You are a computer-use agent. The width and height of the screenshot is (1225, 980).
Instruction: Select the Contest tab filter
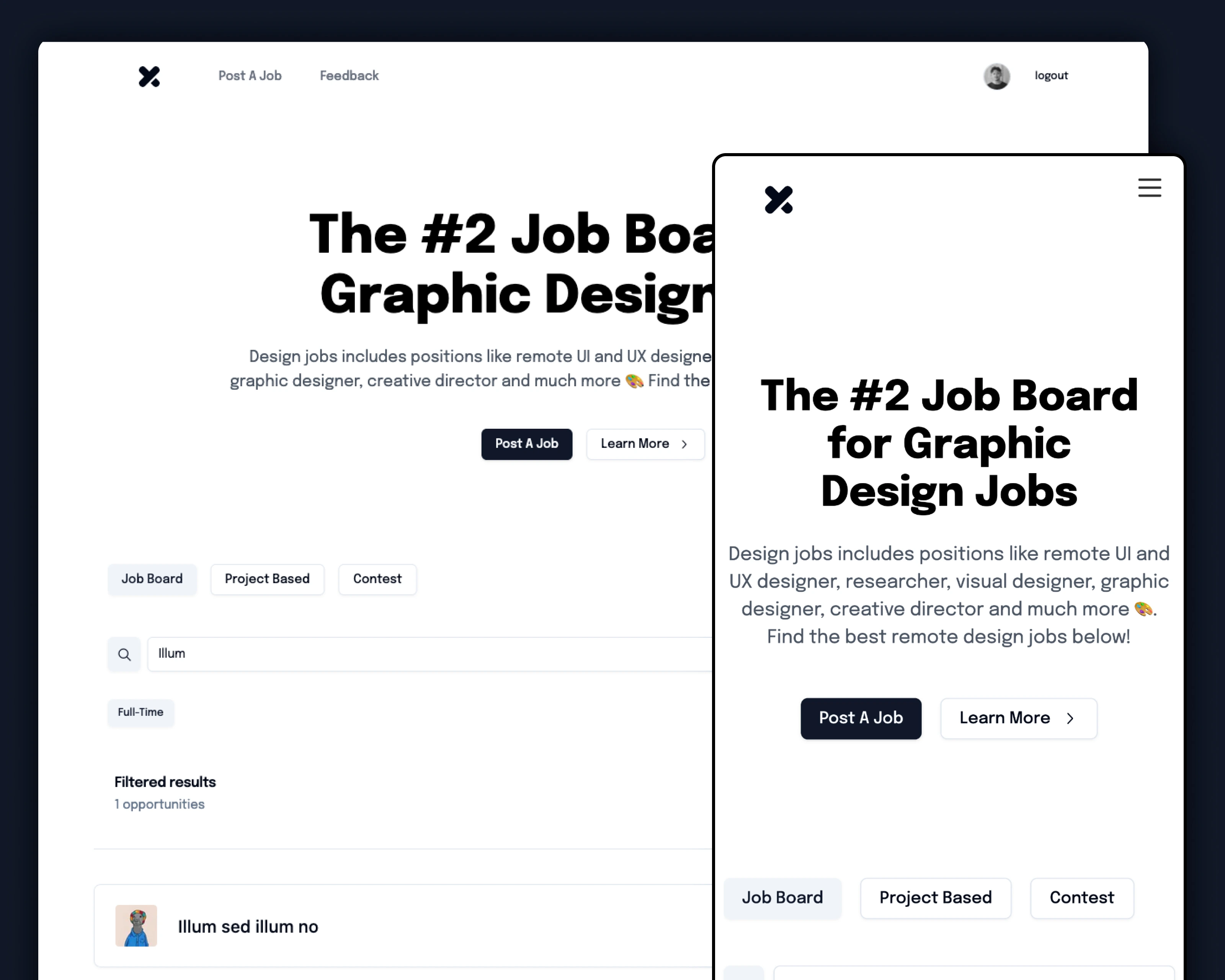(377, 579)
